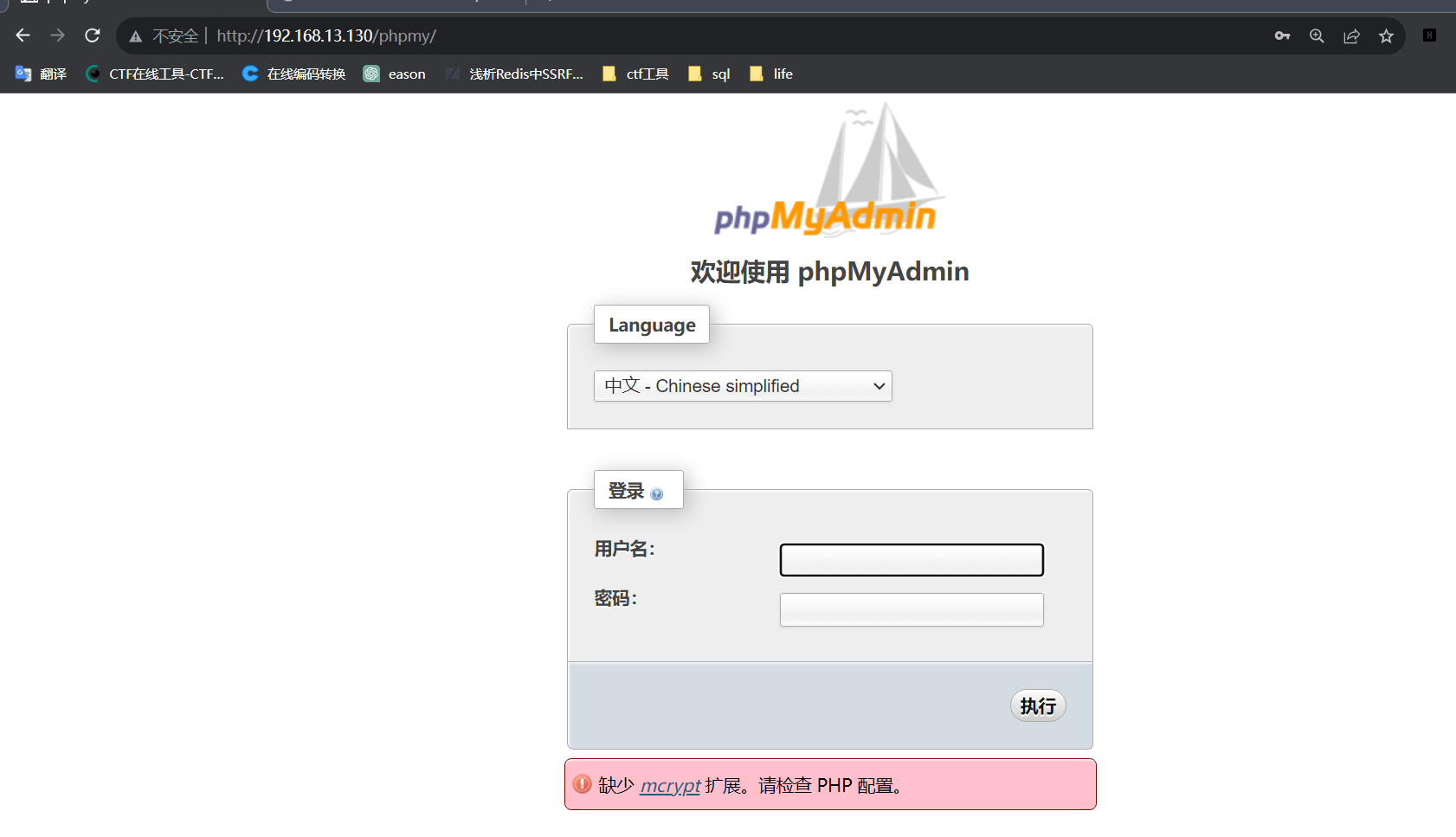Focus the 密码 password field
Viewport: 1456px width, 837px height.
tap(912, 609)
